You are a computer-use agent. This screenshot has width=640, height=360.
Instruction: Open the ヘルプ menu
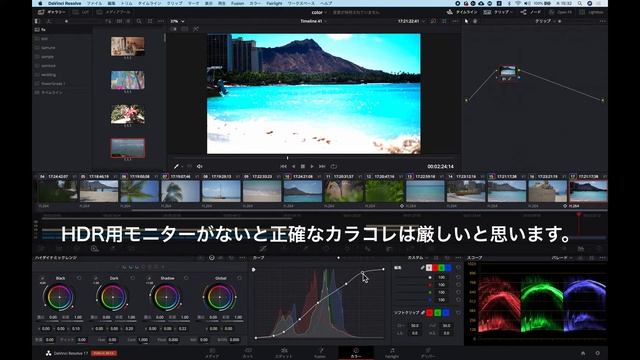point(326,3)
